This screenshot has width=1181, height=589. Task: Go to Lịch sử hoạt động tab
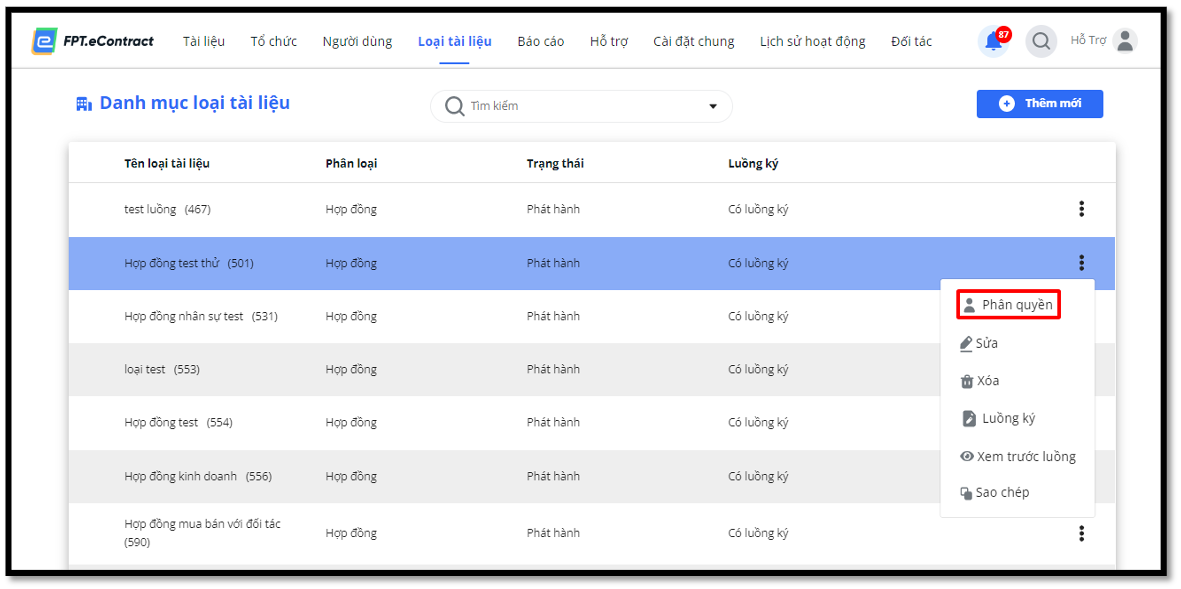(813, 41)
